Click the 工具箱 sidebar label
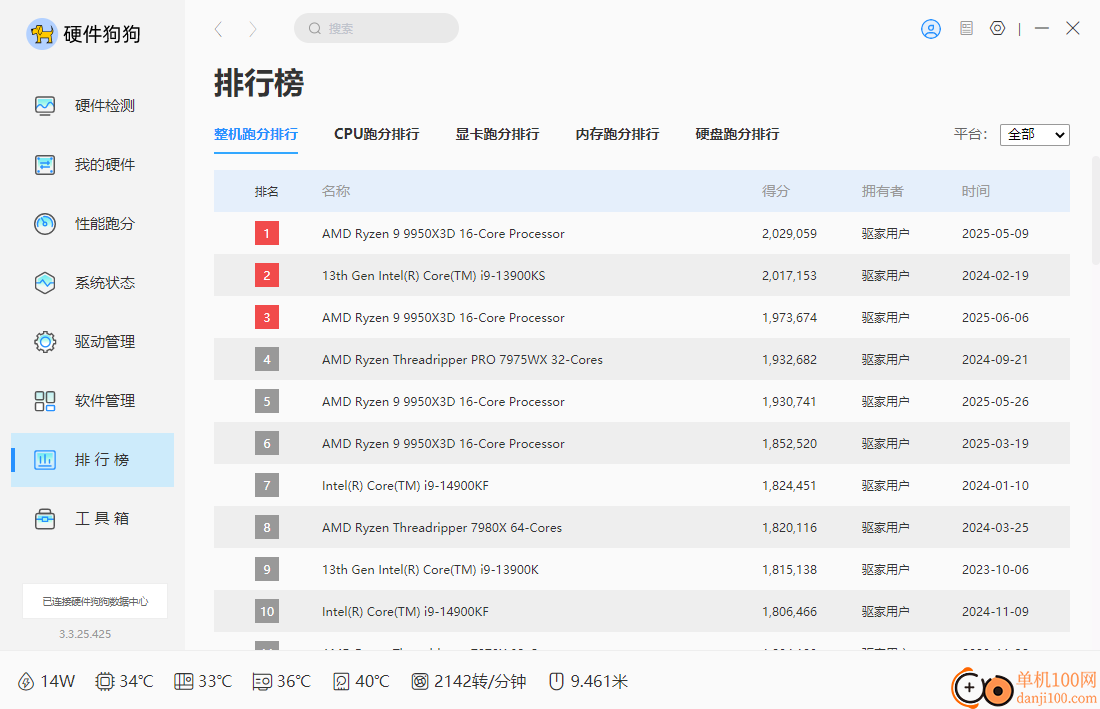The image size is (1100, 709). pyautogui.click(x=102, y=518)
